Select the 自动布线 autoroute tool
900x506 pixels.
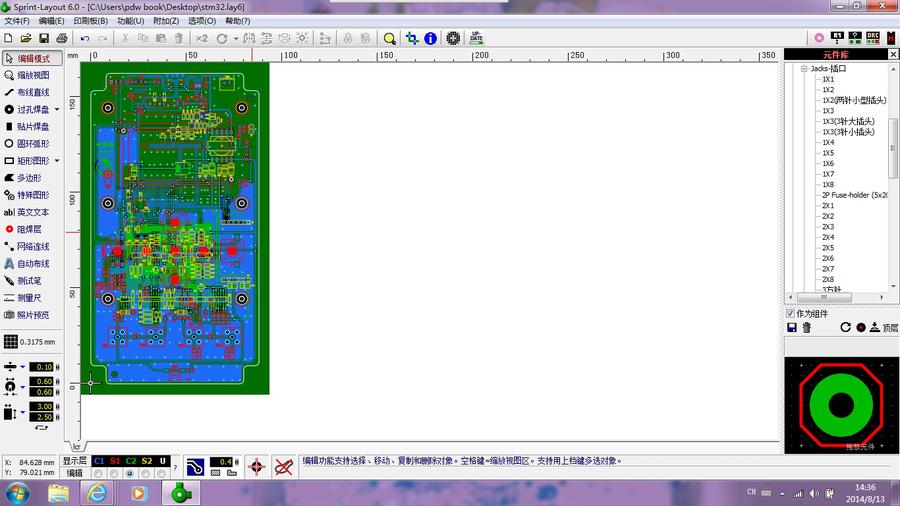pyautogui.click(x=32, y=263)
